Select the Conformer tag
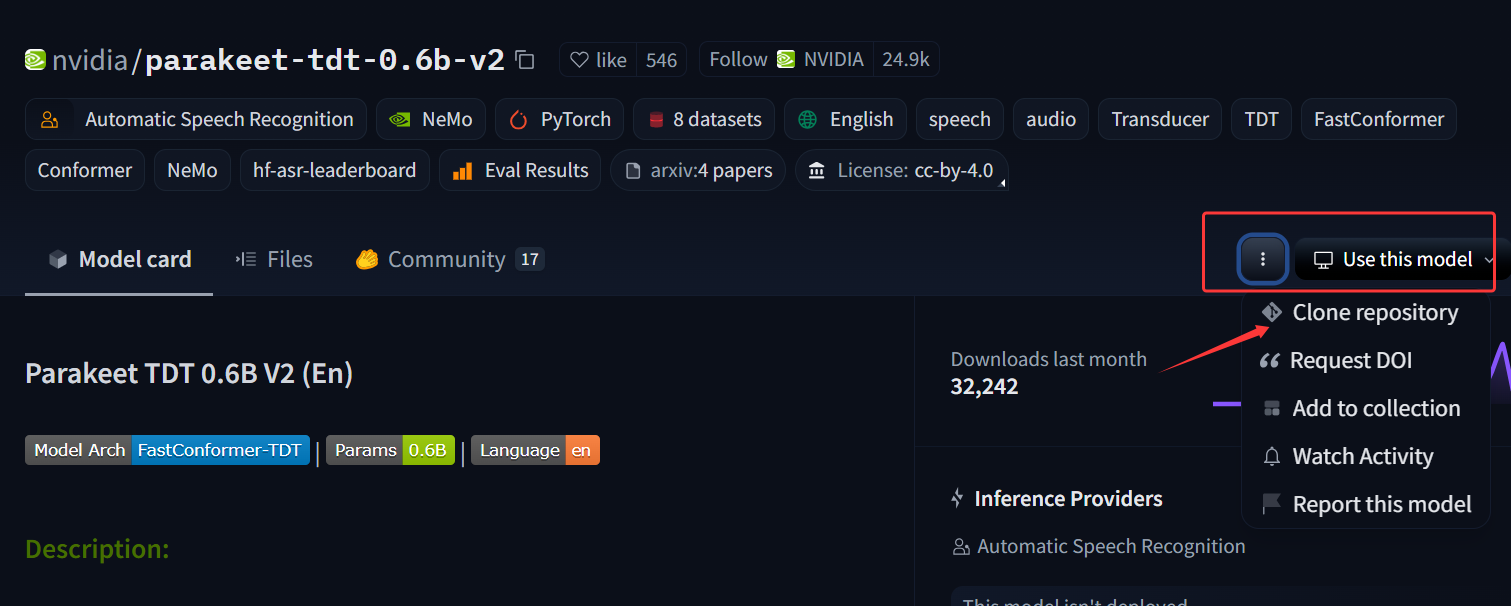 [x=85, y=170]
